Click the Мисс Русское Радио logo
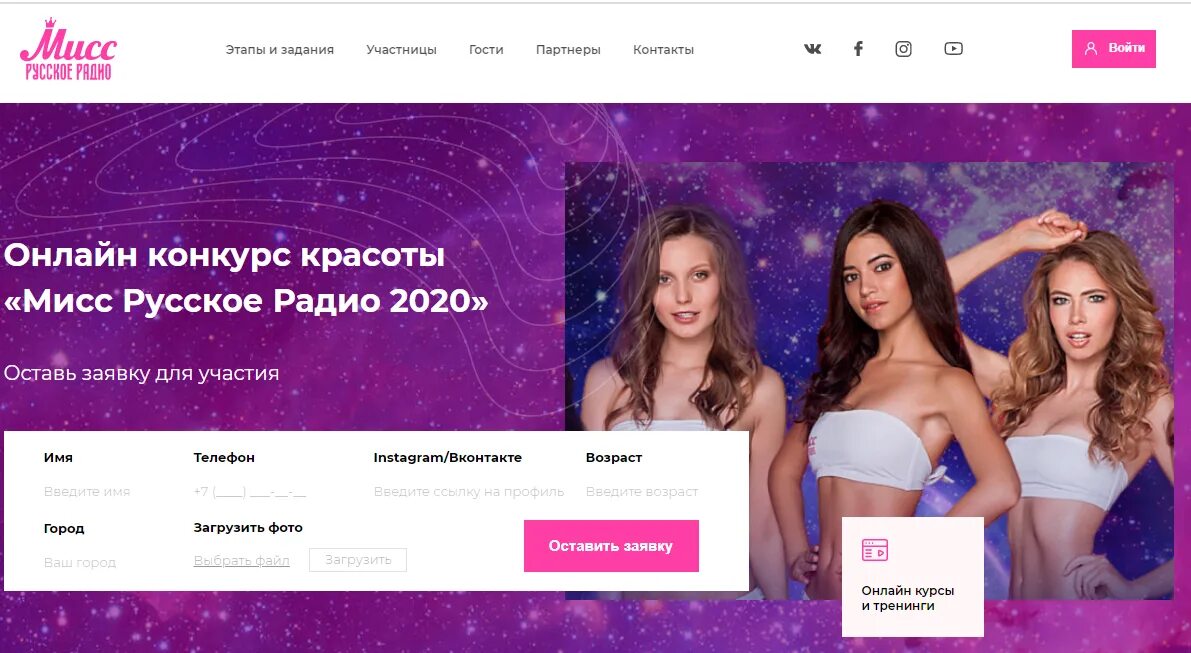Screen dimensions: 1191x653 click(68, 49)
